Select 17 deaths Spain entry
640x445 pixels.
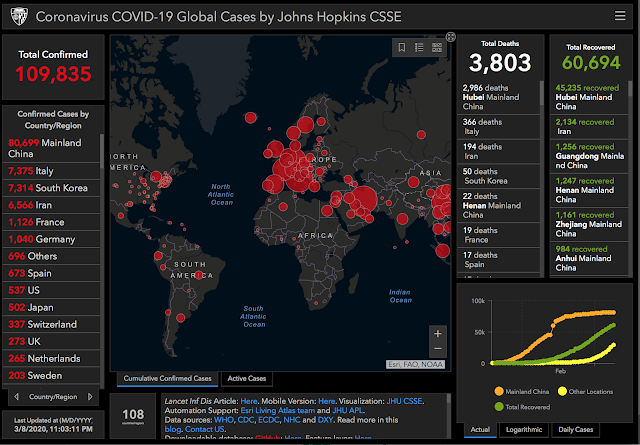[x=499, y=260]
